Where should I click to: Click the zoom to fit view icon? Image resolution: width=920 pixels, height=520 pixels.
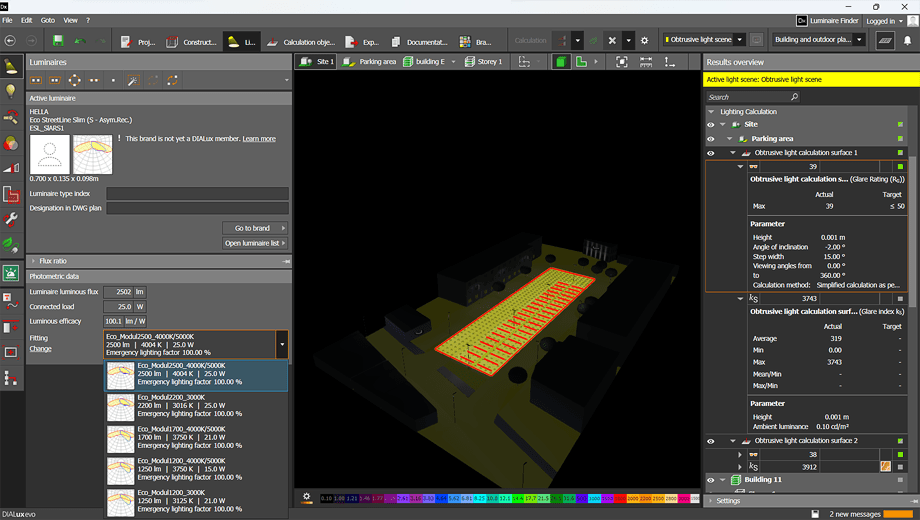[x=622, y=62]
